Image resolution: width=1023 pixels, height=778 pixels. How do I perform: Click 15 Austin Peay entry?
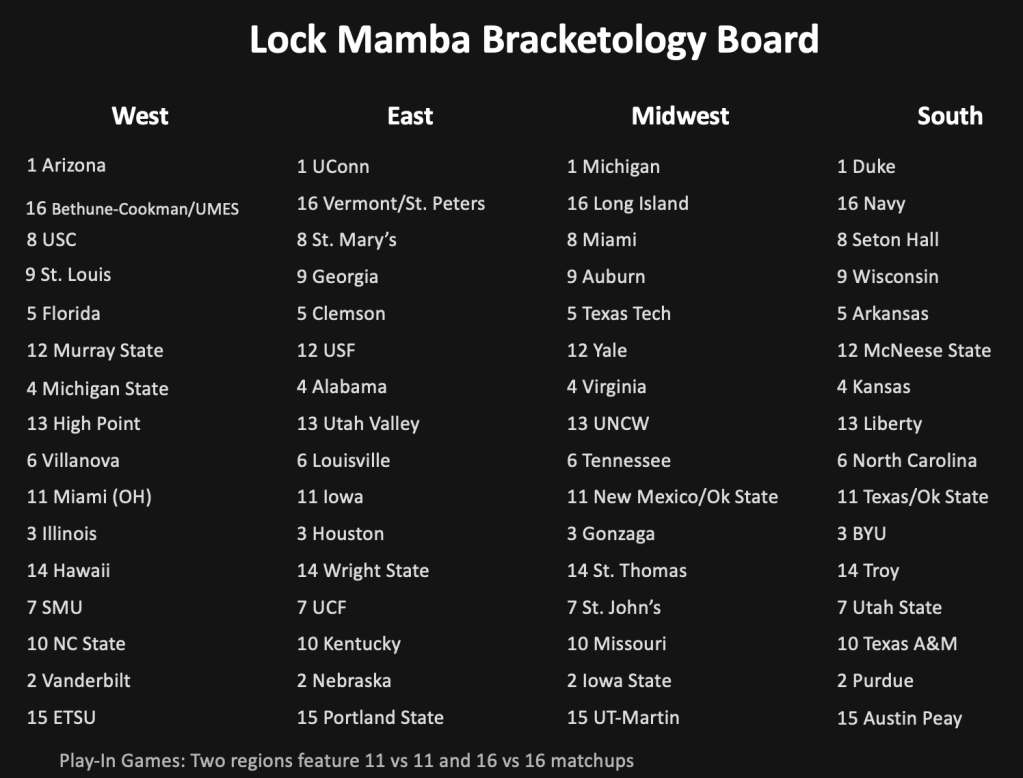click(x=899, y=718)
